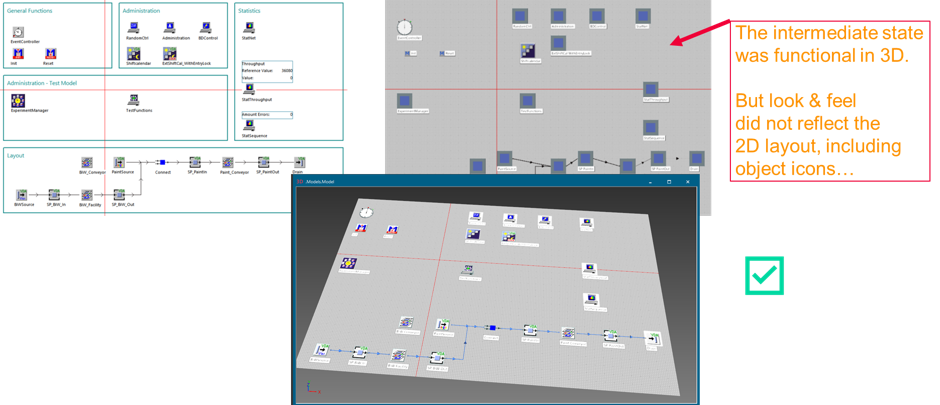The width and height of the screenshot is (940, 405).
Task: Select the Drain object in 2D Layout
Action: [x=299, y=162]
